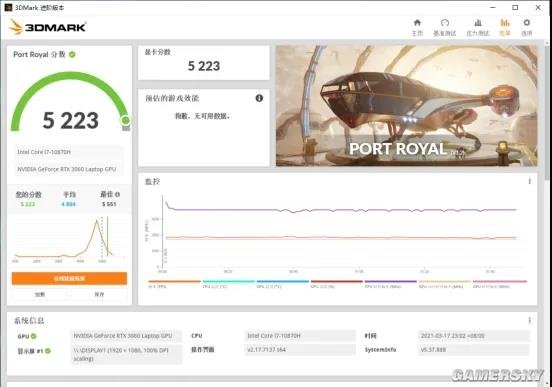Minimize the 3DMark window
This screenshot has width=552, height=387.
point(493,7)
